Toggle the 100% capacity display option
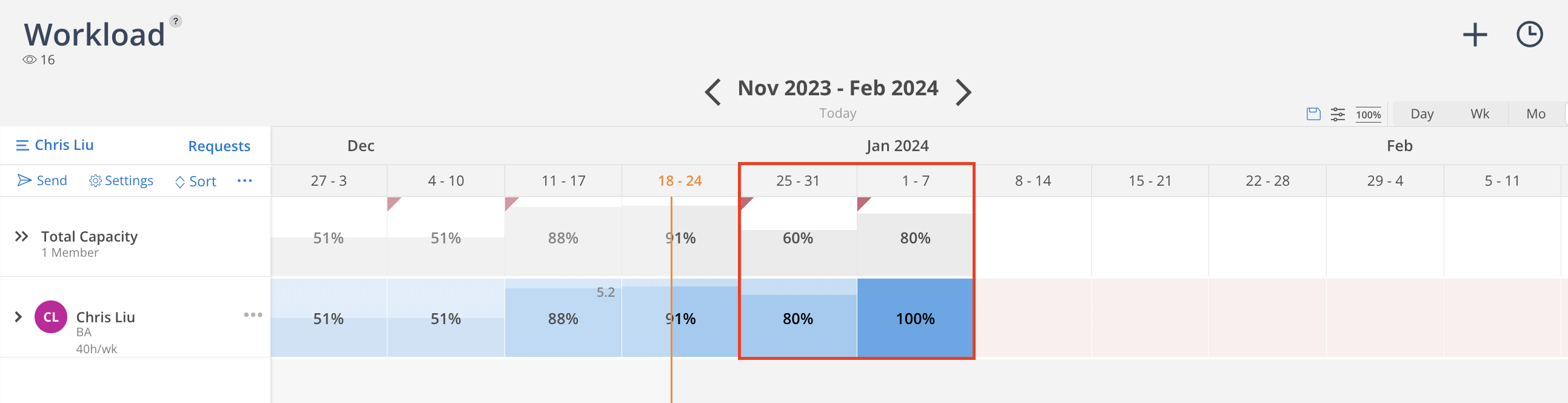Image resolution: width=1568 pixels, height=403 pixels. (x=1368, y=115)
